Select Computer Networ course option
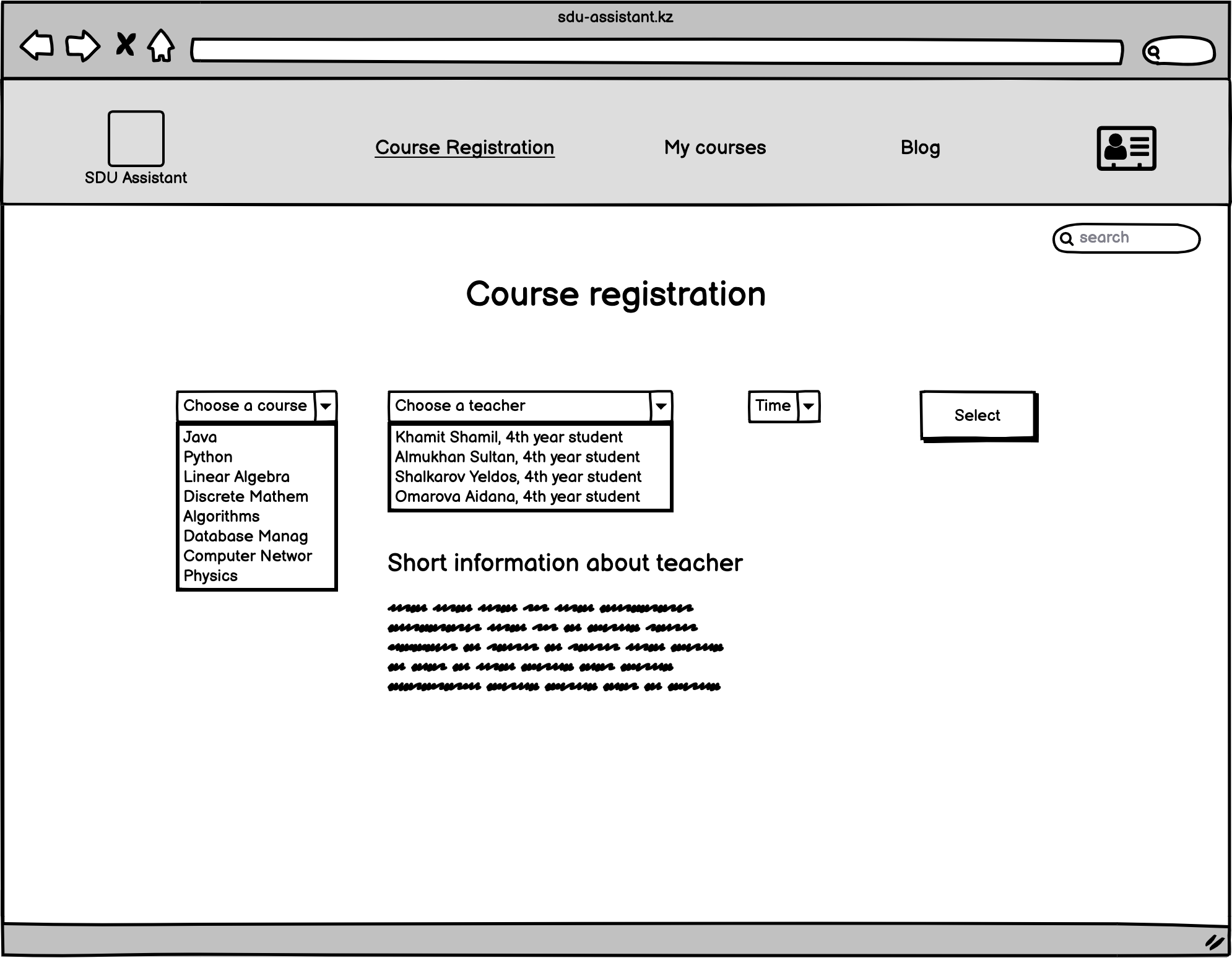 click(257, 556)
